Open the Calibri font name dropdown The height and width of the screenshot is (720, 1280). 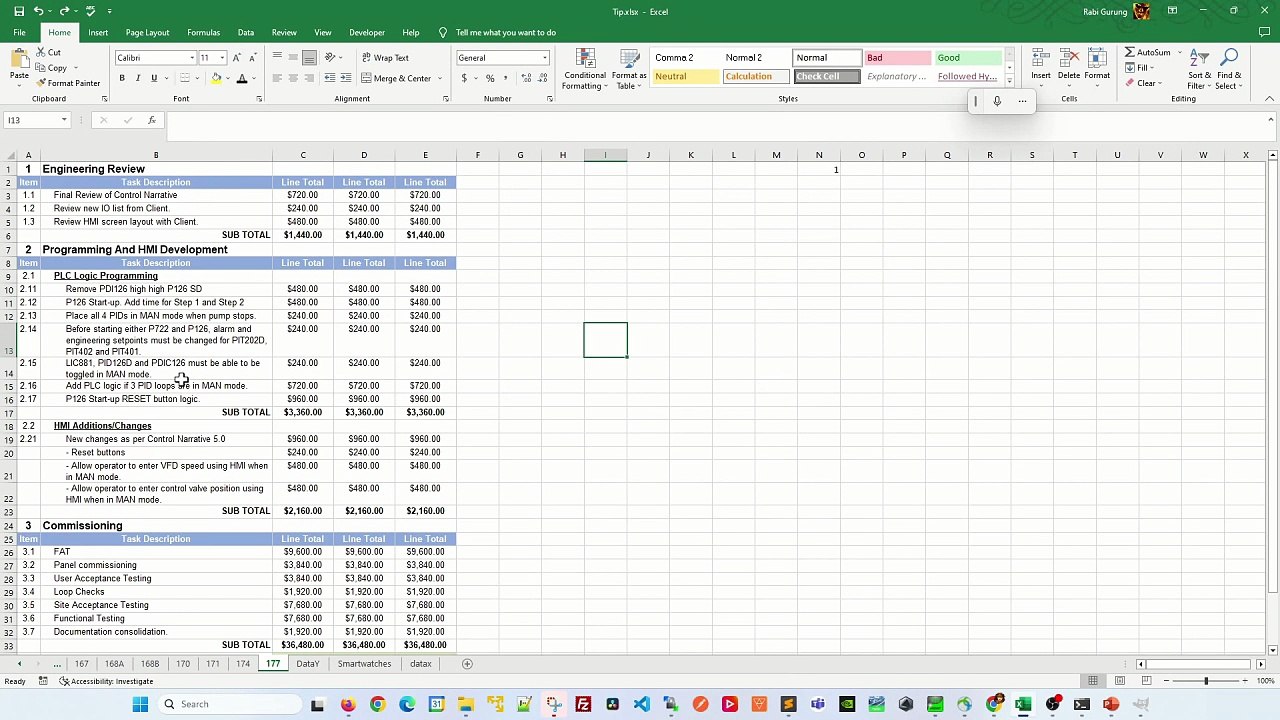(x=192, y=58)
